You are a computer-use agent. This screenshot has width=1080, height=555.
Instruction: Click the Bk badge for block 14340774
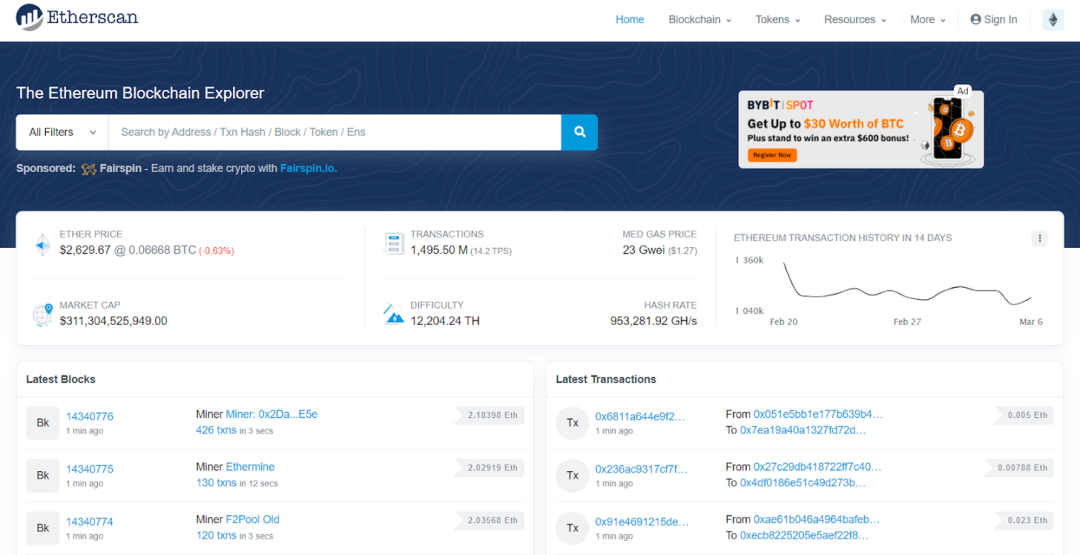[x=43, y=528]
